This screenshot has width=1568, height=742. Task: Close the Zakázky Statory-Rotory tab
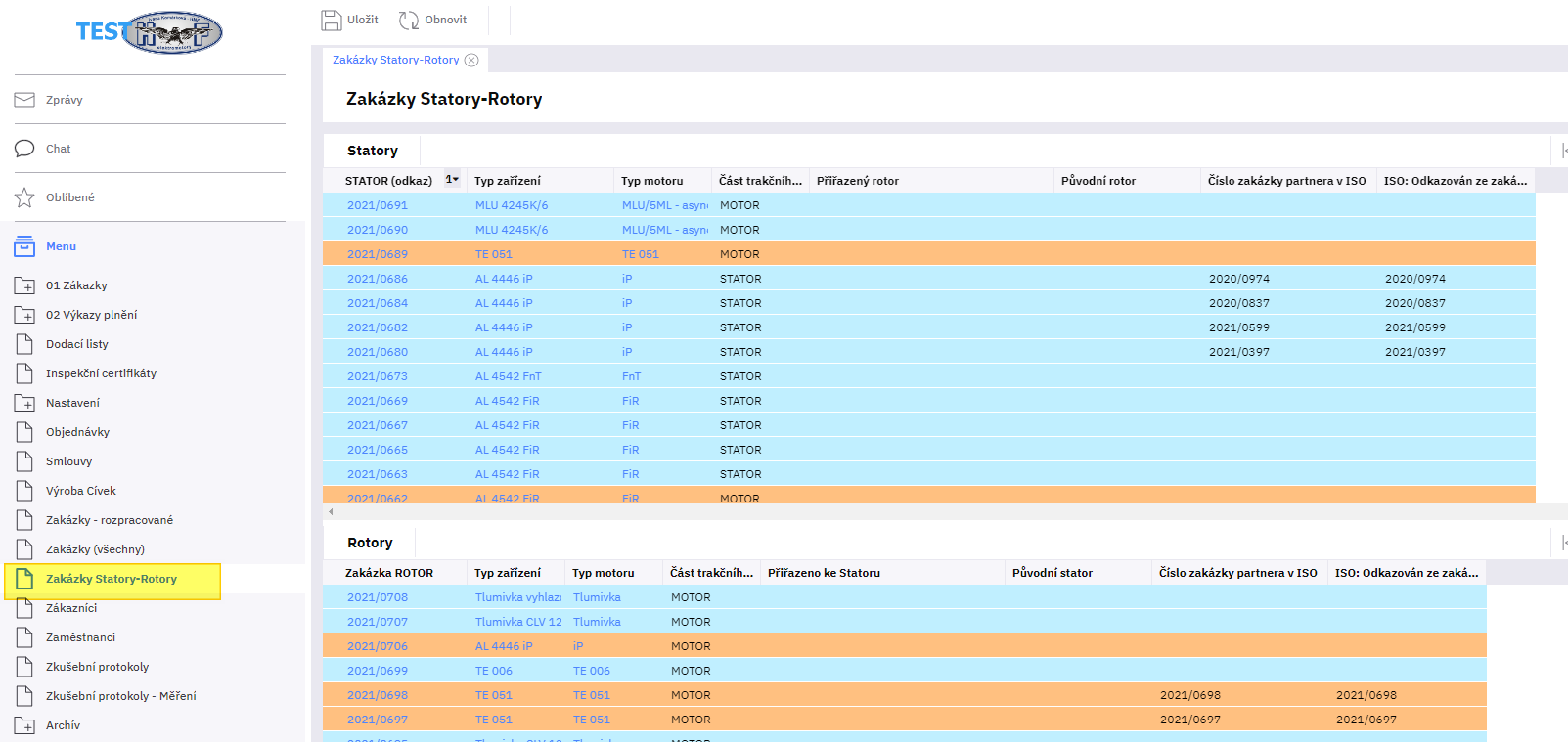coord(471,60)
